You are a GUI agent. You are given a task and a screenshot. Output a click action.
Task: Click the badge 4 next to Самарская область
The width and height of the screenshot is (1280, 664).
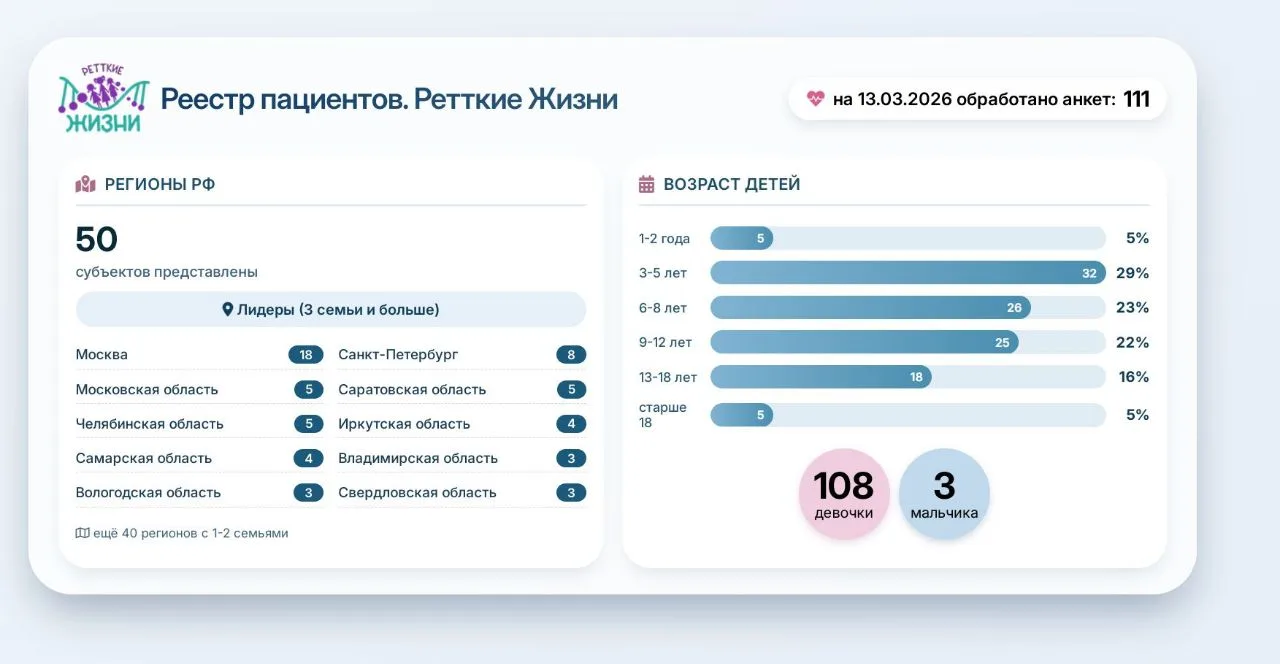click(309, 458)
